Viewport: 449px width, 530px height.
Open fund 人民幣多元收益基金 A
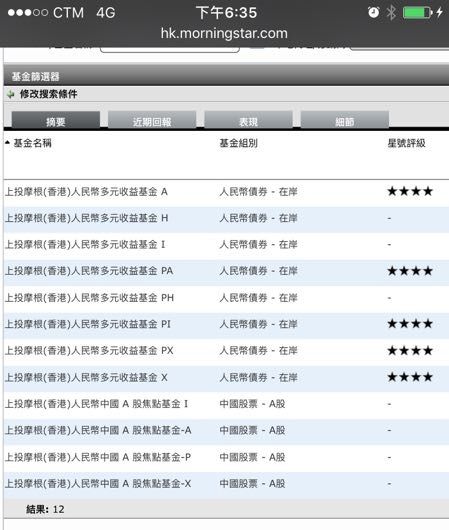(x=86, y=192)
